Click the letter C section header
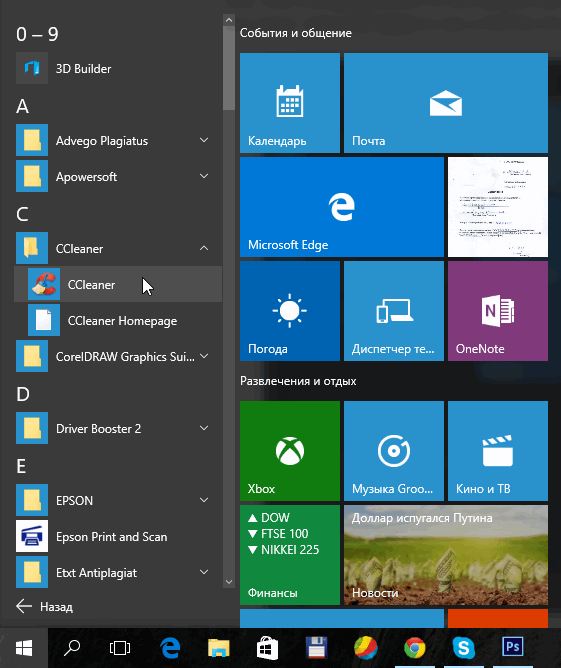The image size is (561, 668). [22, 214]
